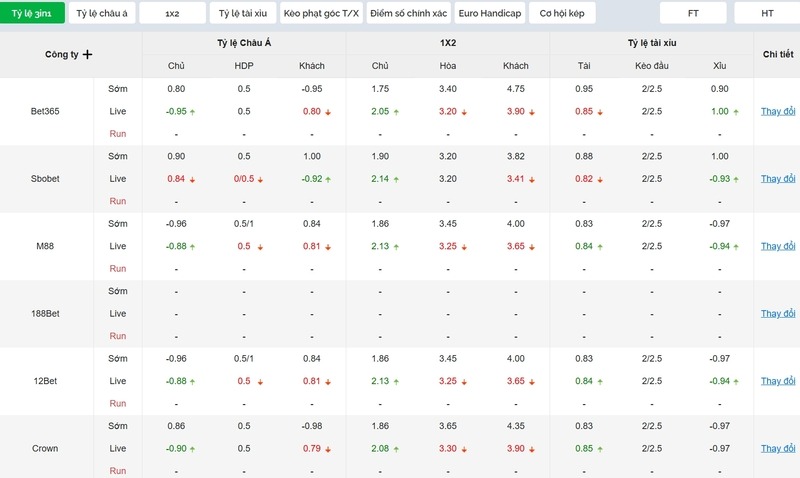Go to the Tỷ lệ tài xỉu tab
Image resolution: width=800 pixels, height=478 pixels.
pos(242,13)
